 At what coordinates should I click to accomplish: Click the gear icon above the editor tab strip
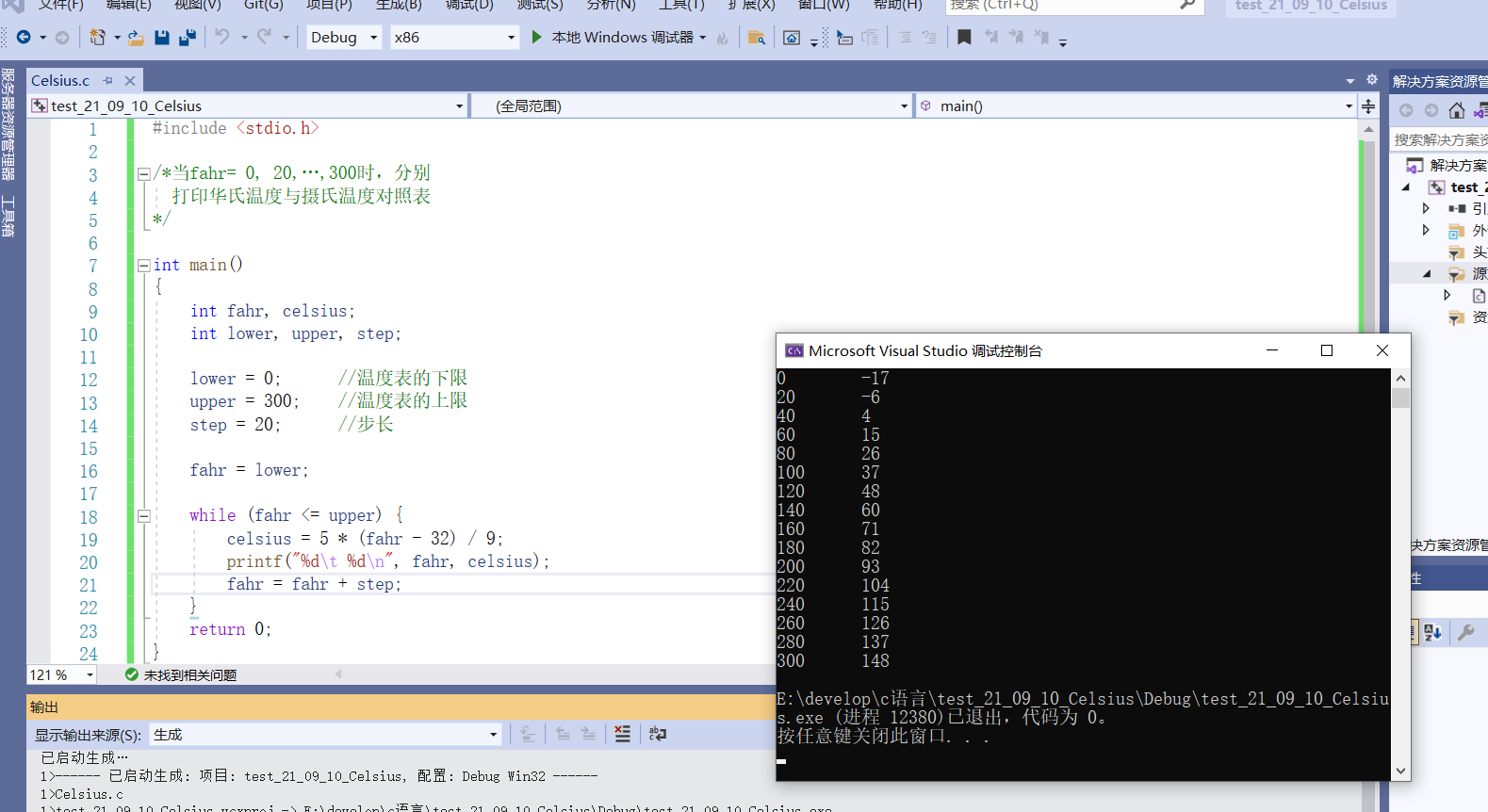pos(1372,80)
